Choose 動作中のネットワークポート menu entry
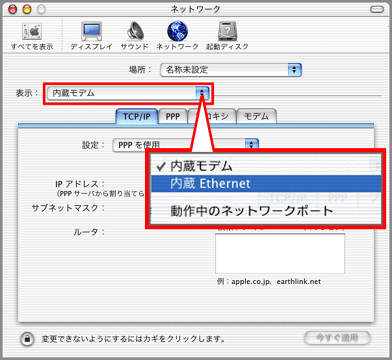Screen dimensions: 392x360 (266, 211)
